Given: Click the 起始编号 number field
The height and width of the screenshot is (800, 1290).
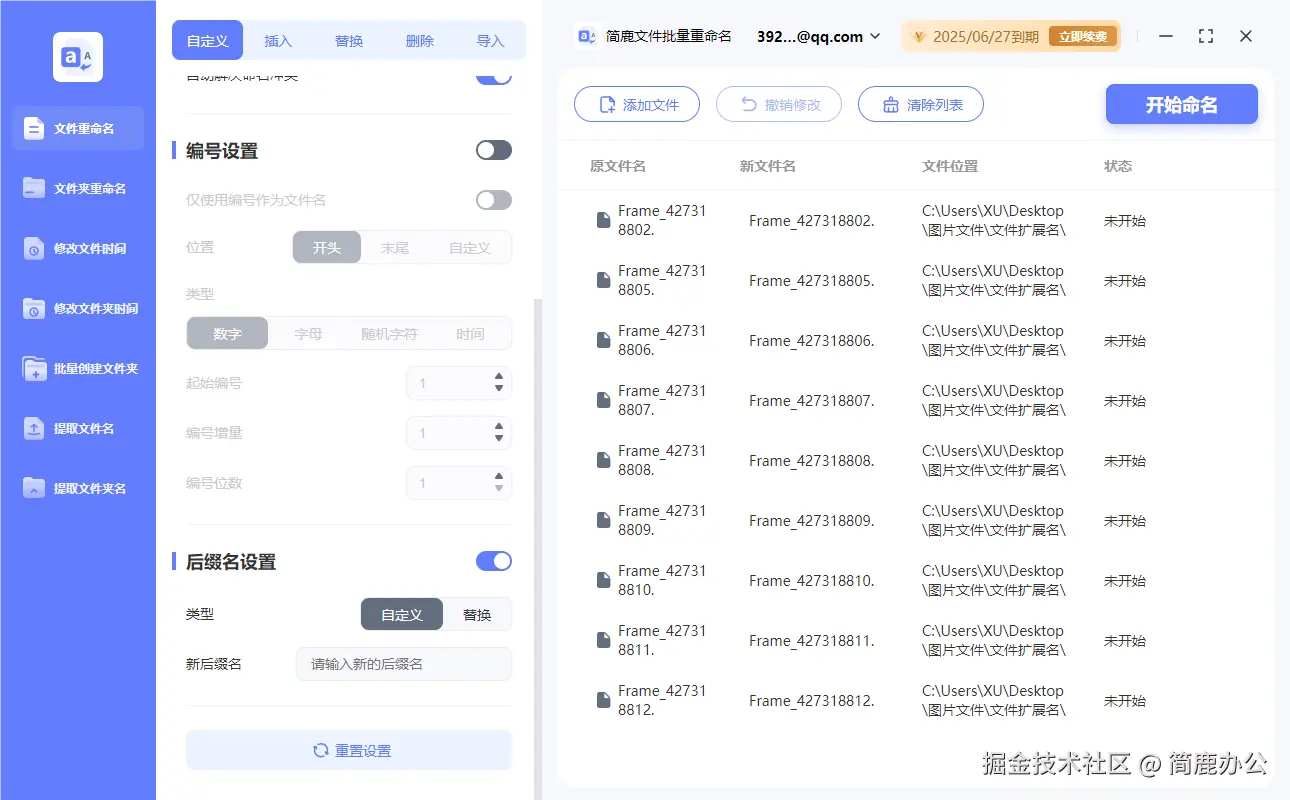Looking at the screenshot, I should [x=459, y=383].
